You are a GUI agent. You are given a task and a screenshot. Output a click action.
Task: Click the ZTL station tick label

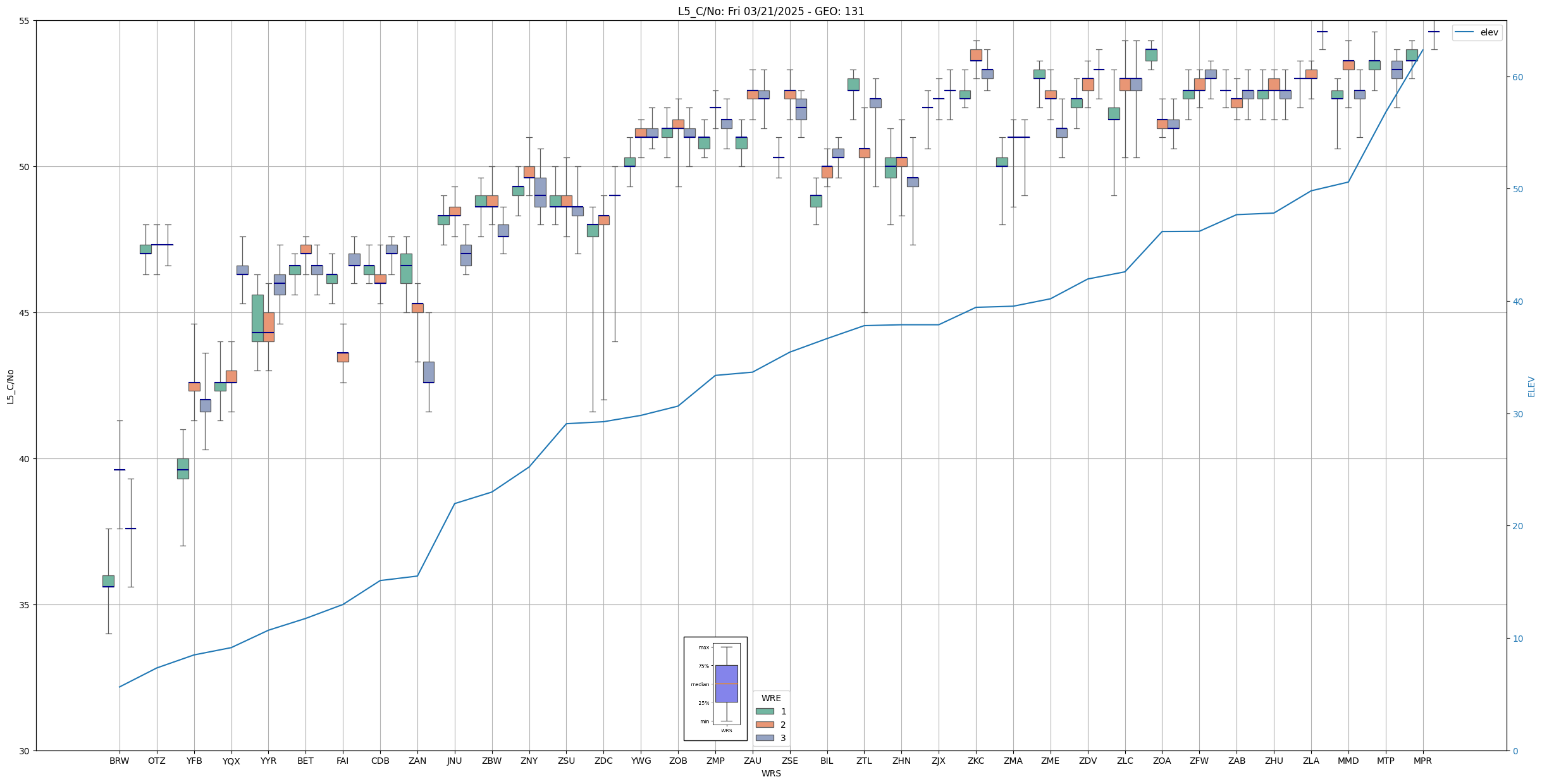point(864,761)
